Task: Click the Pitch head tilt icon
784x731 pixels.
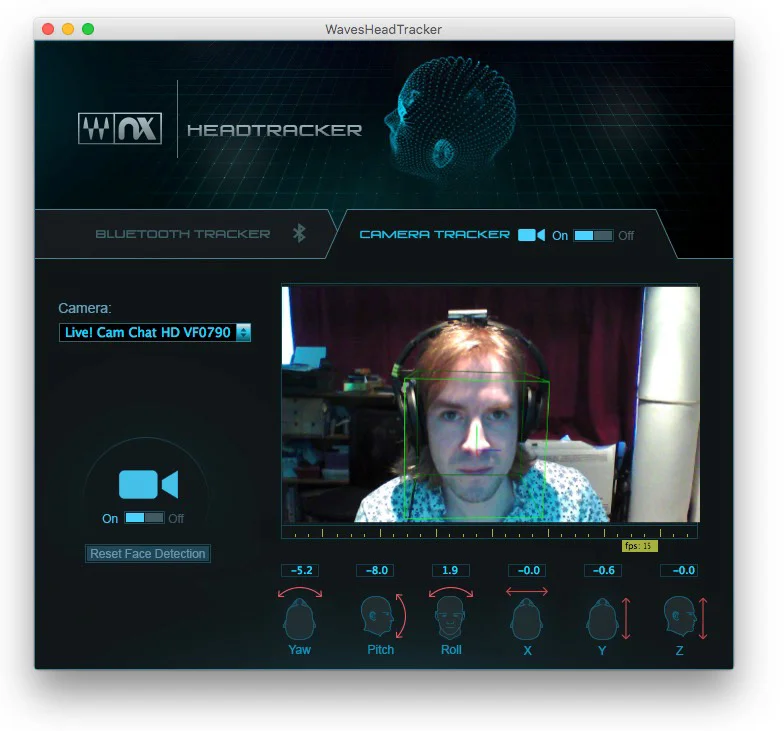Action: (x=382, y=616)
